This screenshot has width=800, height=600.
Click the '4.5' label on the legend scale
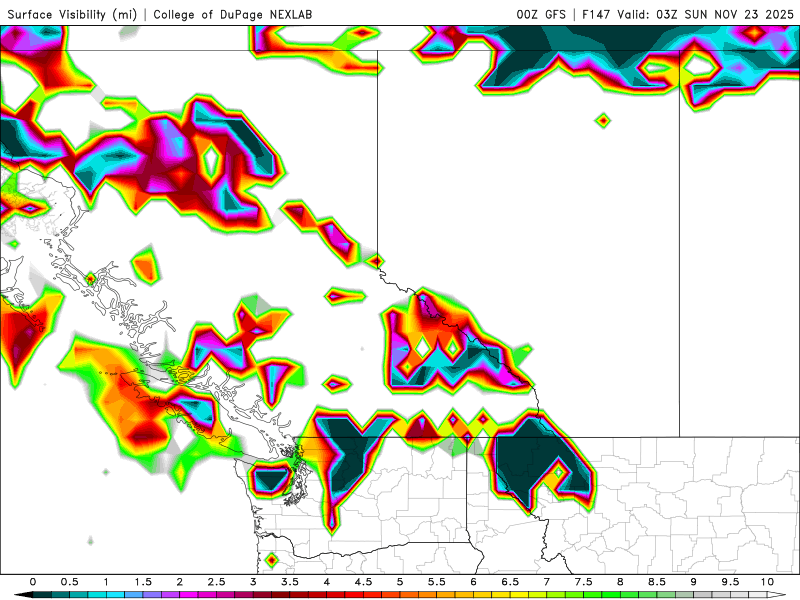[363, 582]
